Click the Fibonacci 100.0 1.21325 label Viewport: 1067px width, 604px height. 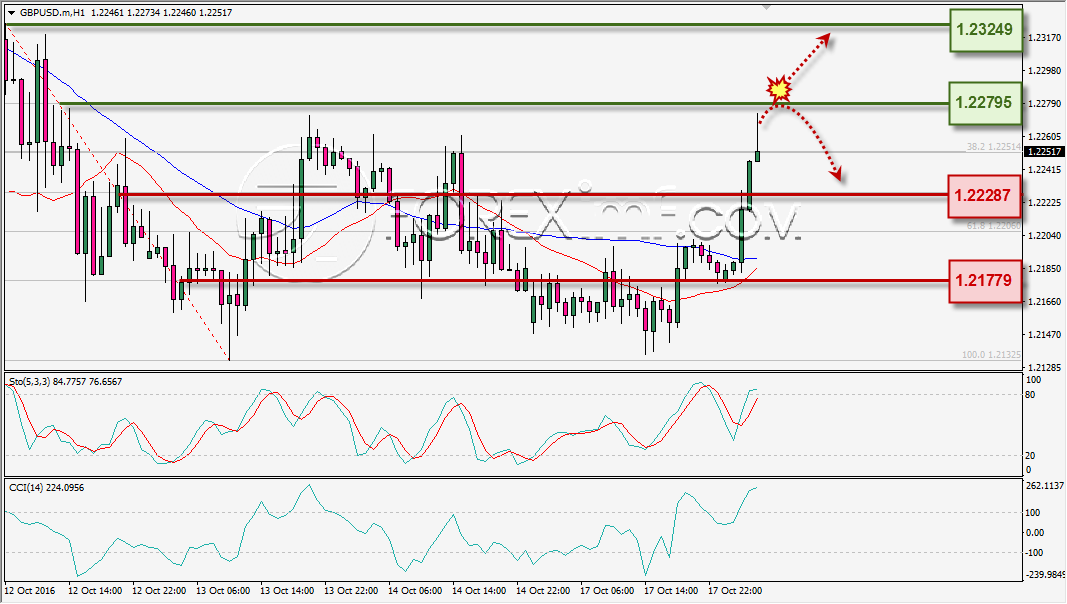991,355
